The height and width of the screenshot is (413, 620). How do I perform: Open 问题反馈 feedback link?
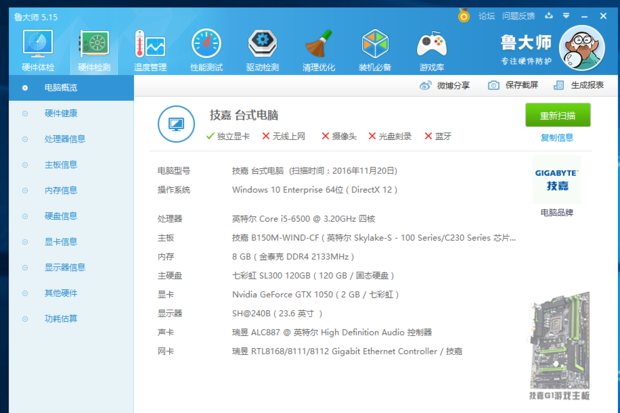click(x=518, y=16)
